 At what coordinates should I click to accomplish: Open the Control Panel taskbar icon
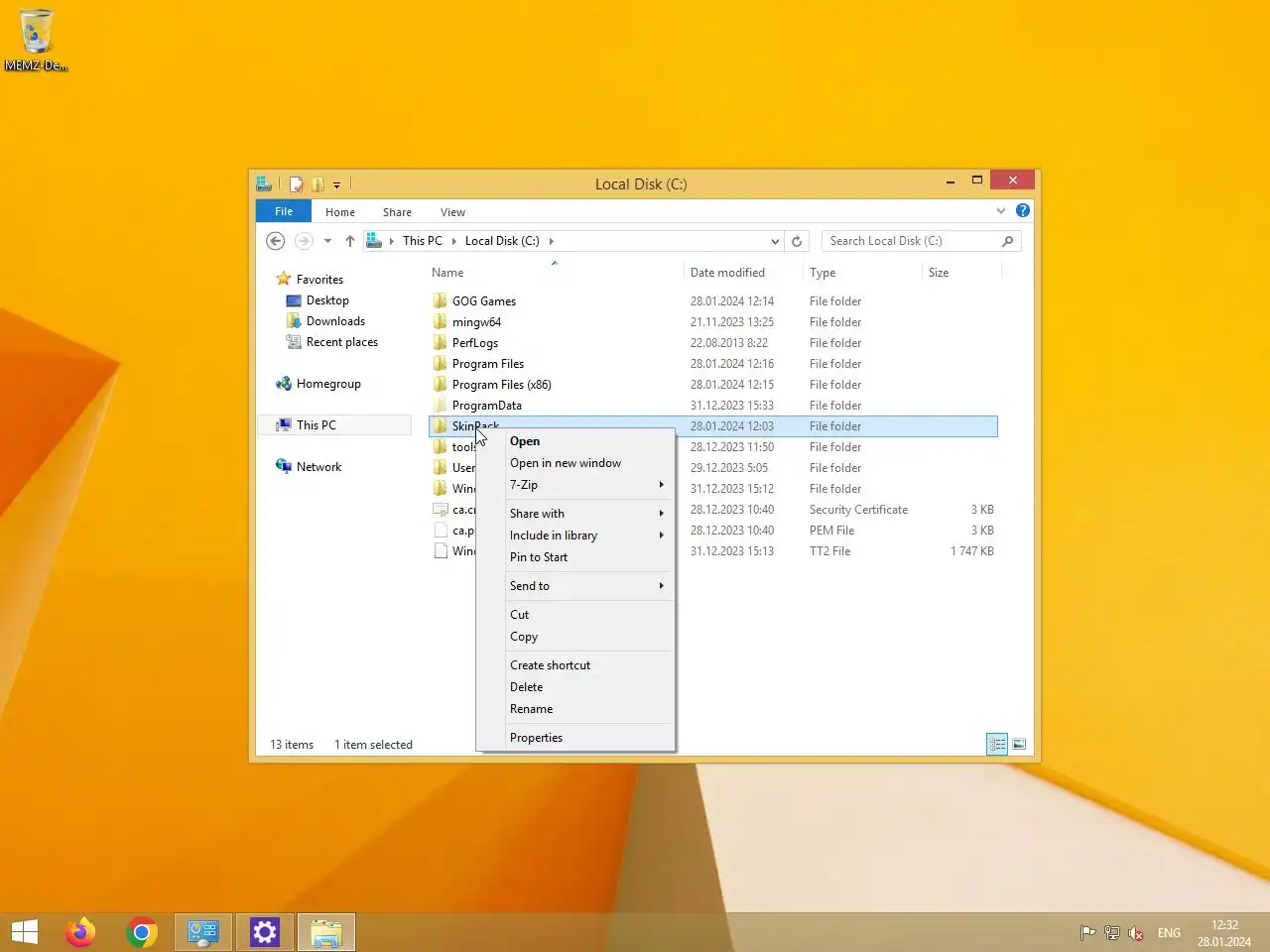pos(203,932)
